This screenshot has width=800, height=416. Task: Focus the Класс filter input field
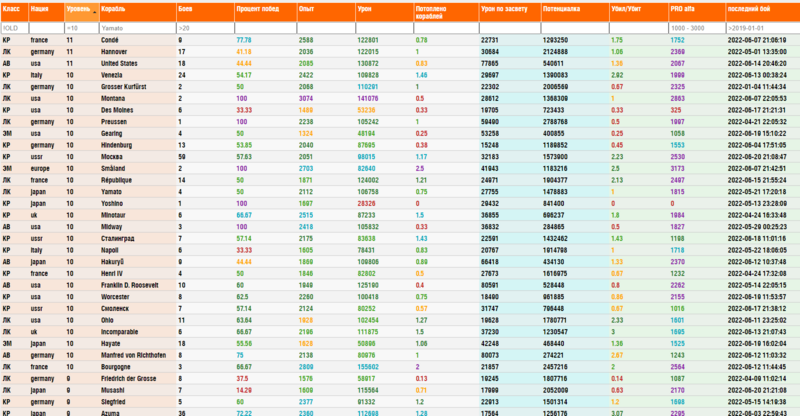click(x=15, y=28)
